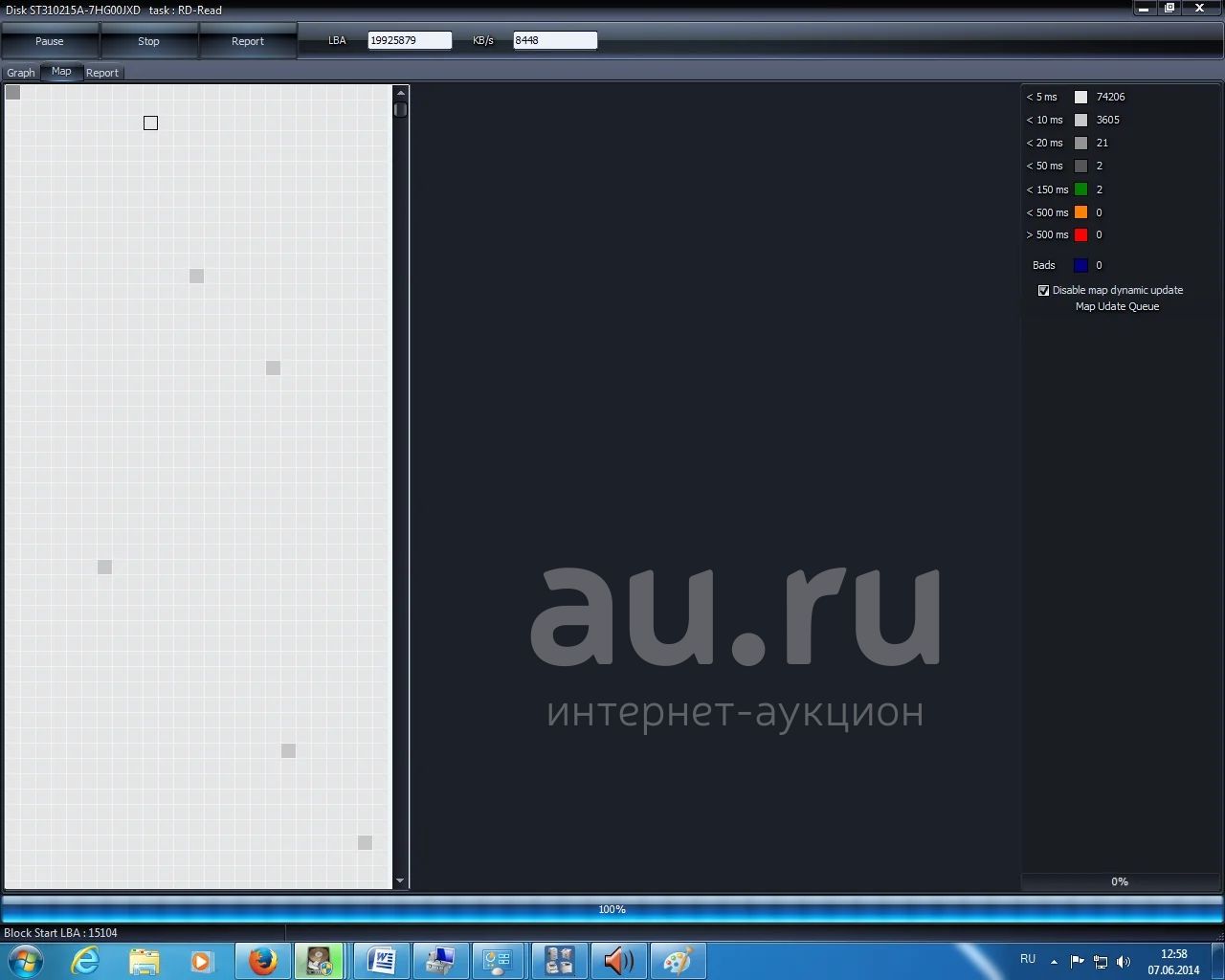The image size is (1225, 980).
Task: Uncheck Disable map dynamic update
Action: pos(1043,290)
